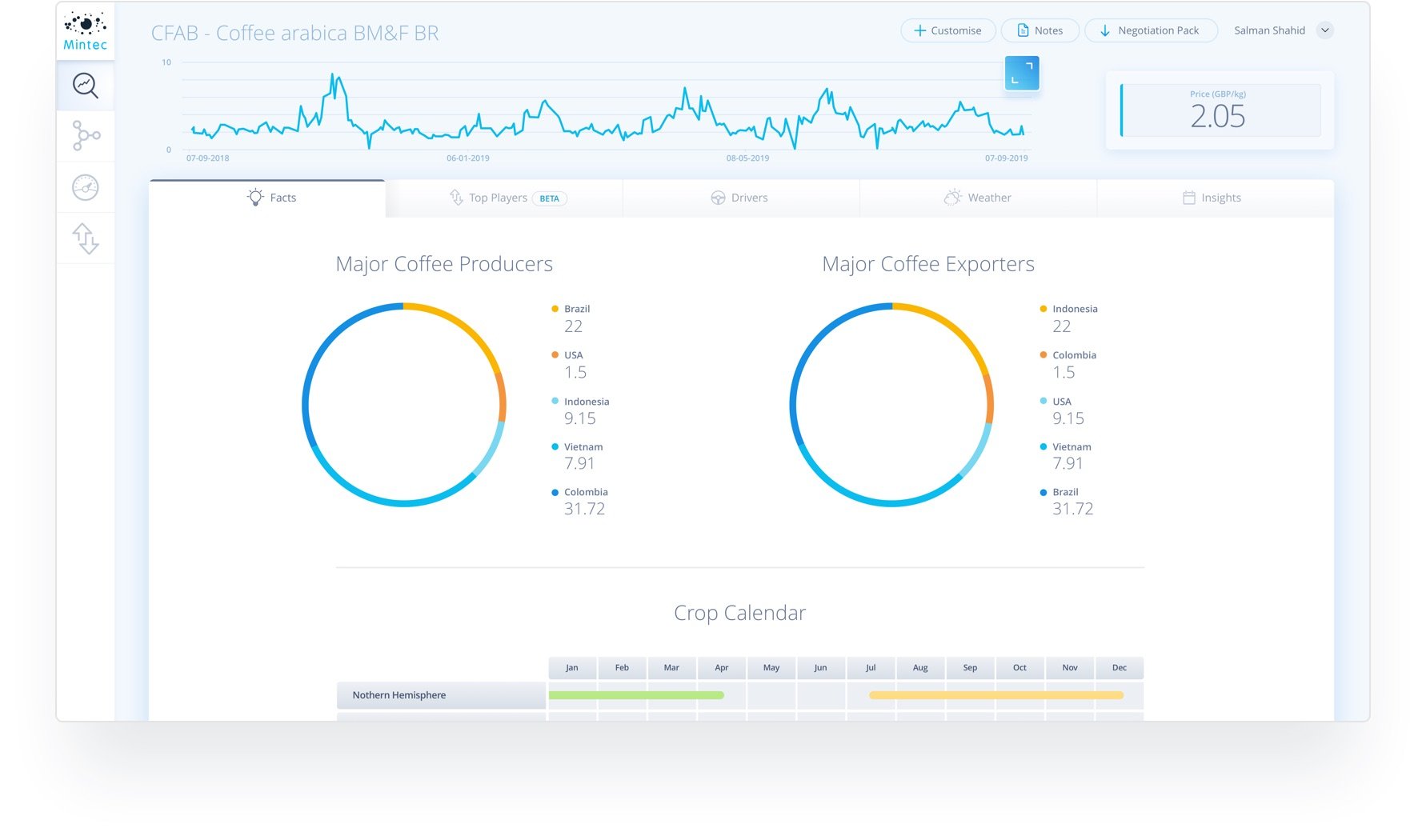
Task: Open the Negotiation Pack download menu
Action: click(1151, 30)
